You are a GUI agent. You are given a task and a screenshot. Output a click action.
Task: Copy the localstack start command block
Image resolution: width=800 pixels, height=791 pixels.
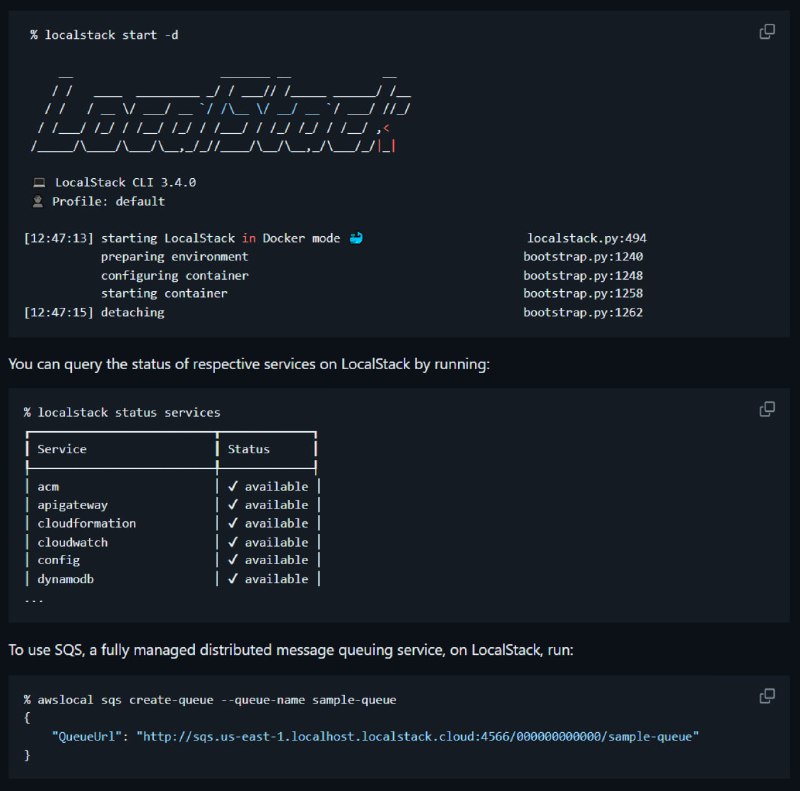pyautogui.click(x=767, y=32)
